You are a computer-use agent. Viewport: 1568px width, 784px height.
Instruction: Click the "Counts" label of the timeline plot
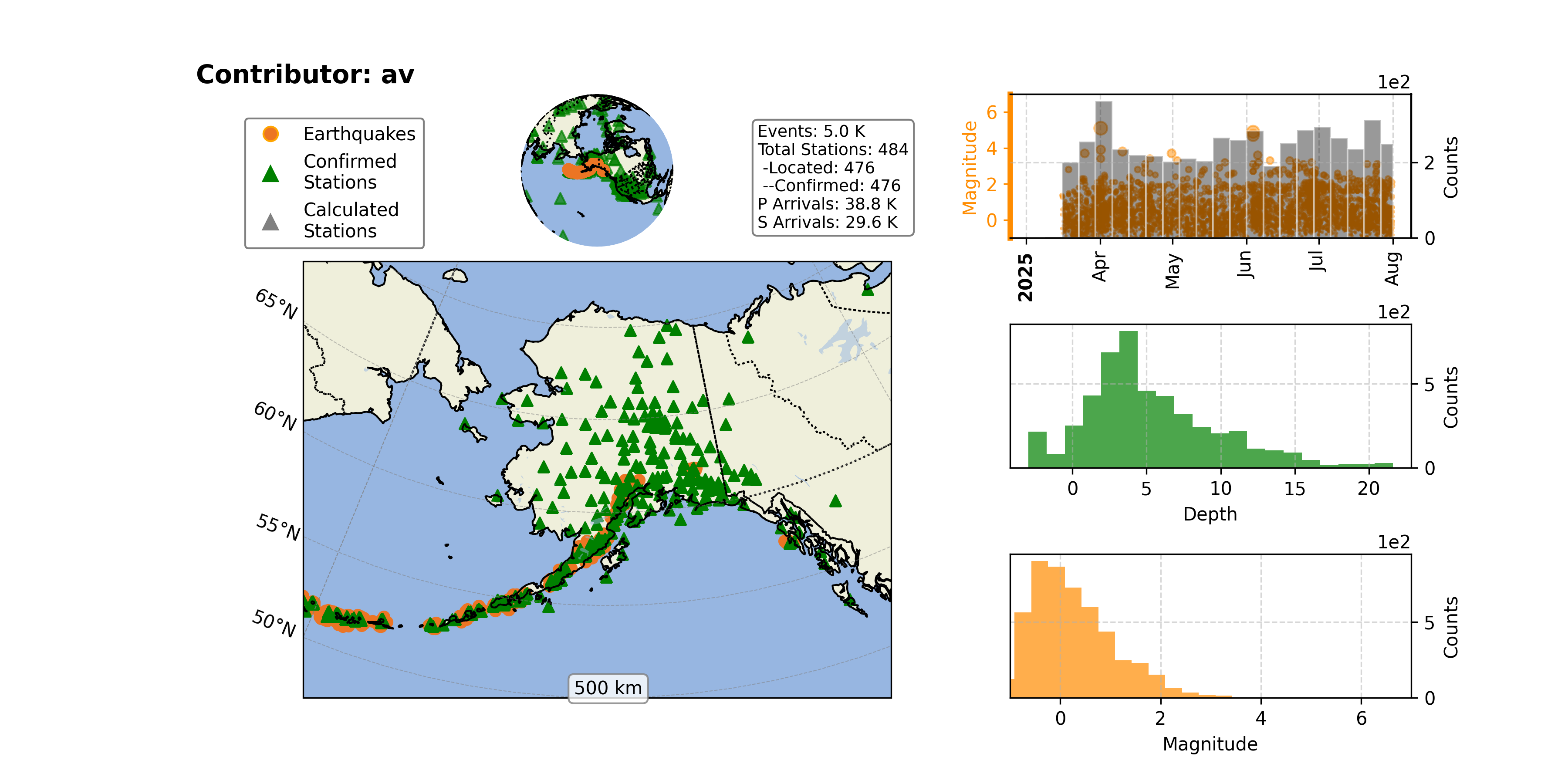coord(1451,167)
